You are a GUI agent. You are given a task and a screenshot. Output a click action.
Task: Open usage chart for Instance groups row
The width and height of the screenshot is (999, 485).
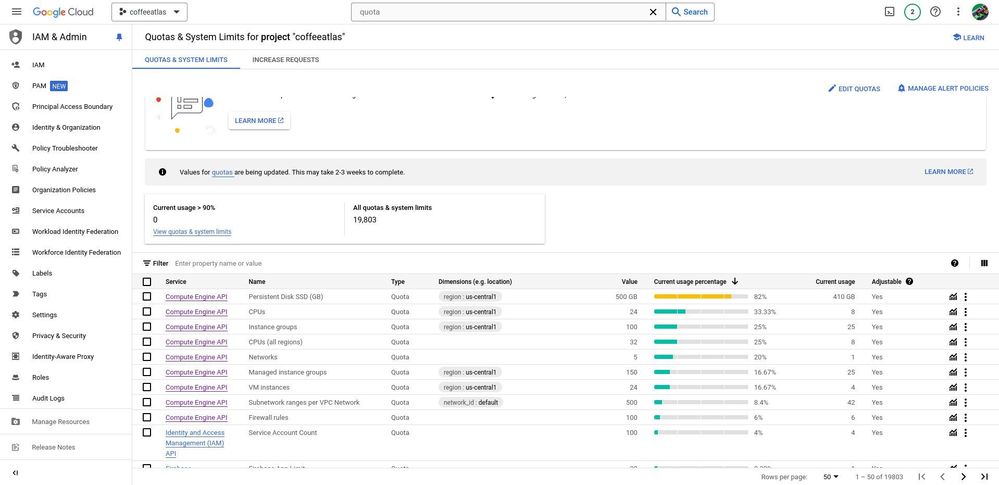coord(953,327)
